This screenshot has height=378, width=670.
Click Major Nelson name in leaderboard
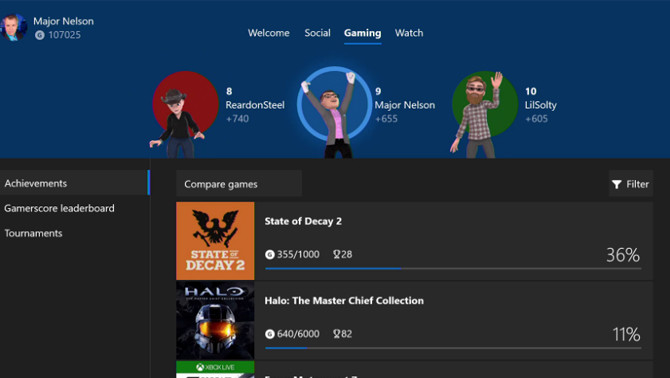pyautogui.click(x=405, y=105)
